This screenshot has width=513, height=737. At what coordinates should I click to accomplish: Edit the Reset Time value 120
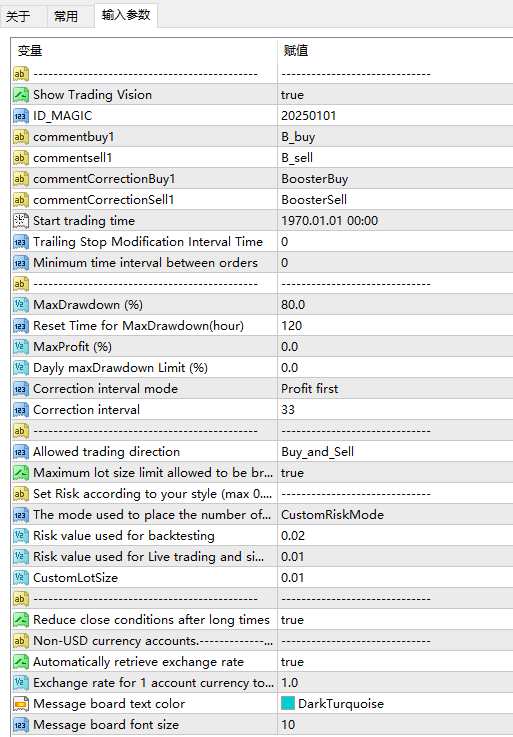pos(395,326)
